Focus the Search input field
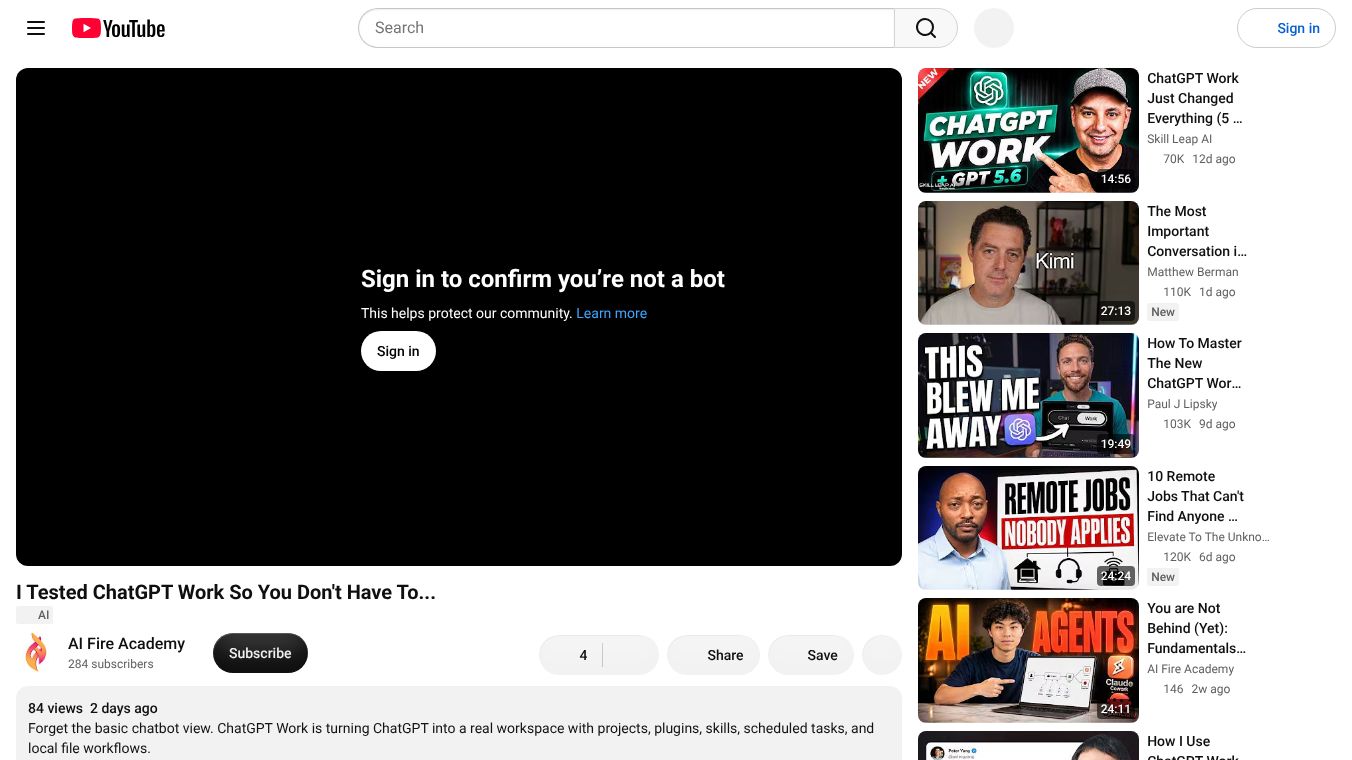Viewport: 1352px width, 760px height. pos(626,28)
